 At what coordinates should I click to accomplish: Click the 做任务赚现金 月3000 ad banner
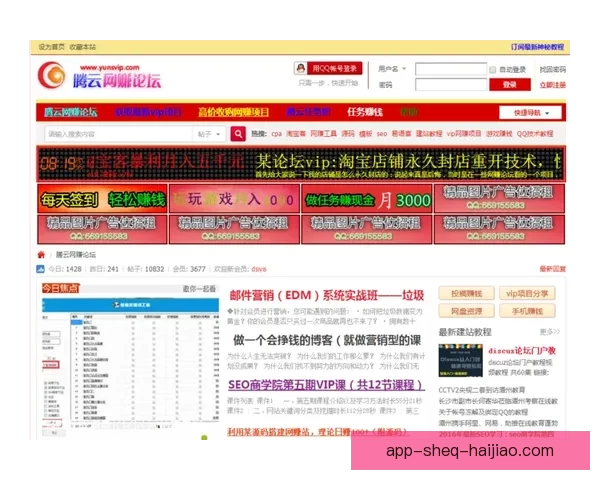(367, 199)
